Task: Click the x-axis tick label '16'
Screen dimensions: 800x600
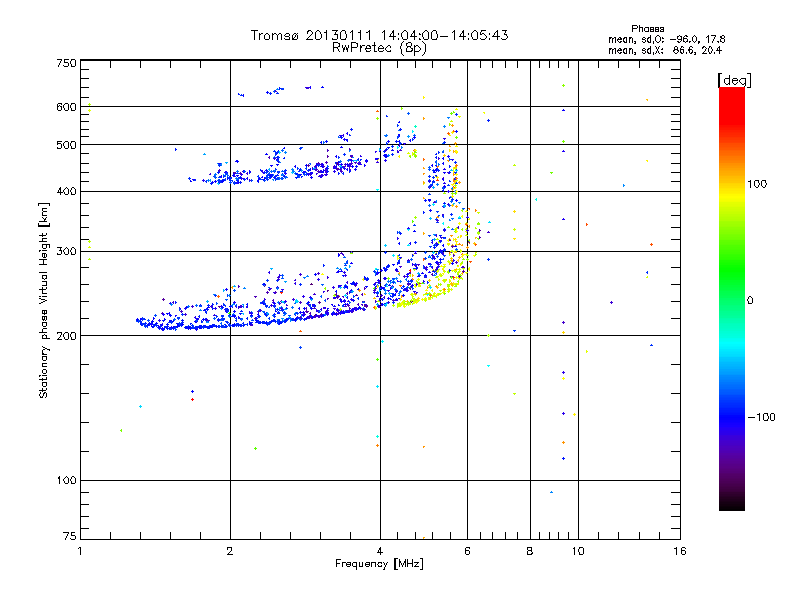Action: tap(680, 551)
